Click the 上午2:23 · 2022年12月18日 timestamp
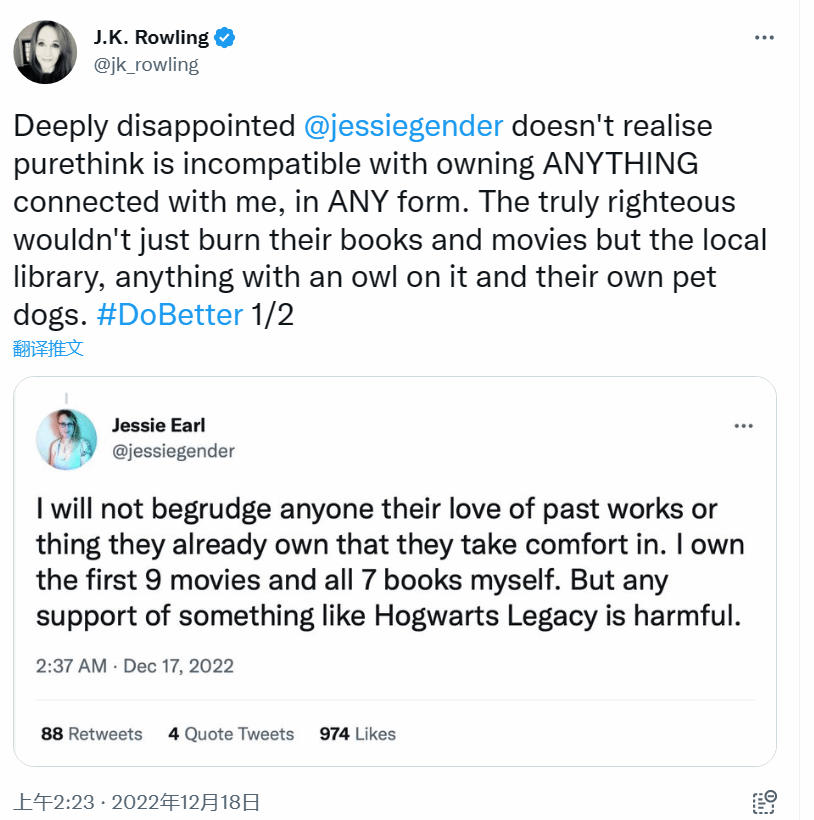This screenshot has width=814, height=820. click(137, 801)
